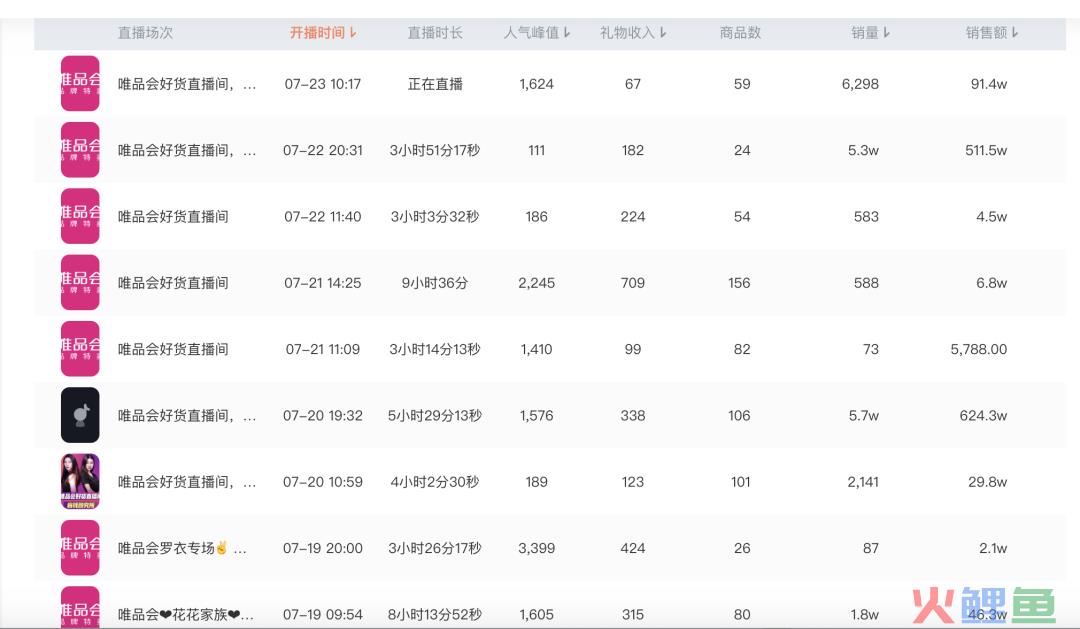The image size is (1080, 629).
Task: Select sales volume 2,141
Action: [863, 482]
